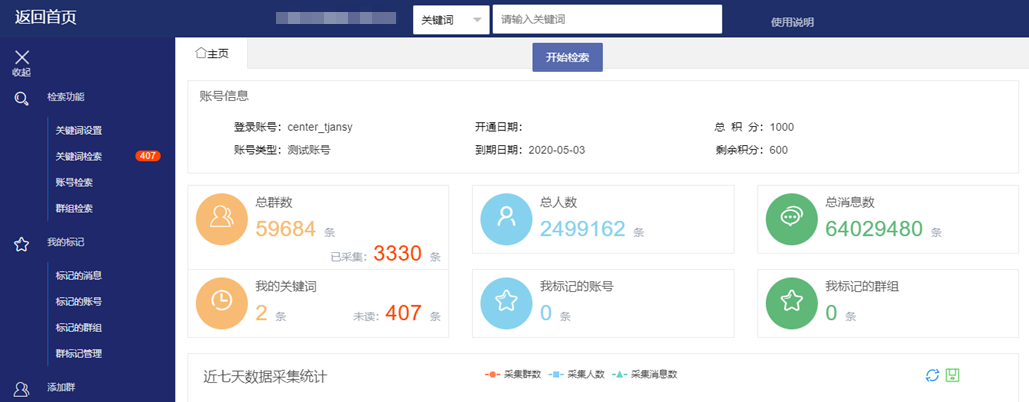Click the star icon beside 我的标记
The width and height of the screenshot is (1029, 402).
[21, 243]
